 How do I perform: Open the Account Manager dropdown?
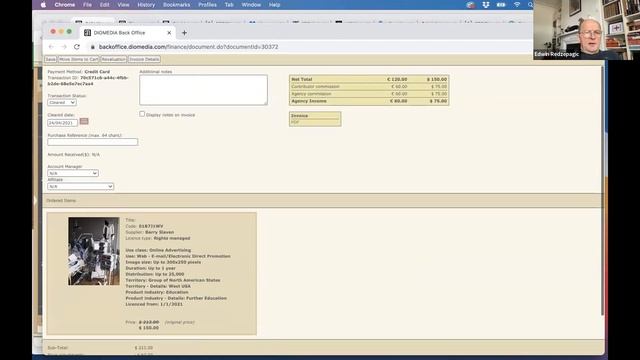(x=73, y=173)
